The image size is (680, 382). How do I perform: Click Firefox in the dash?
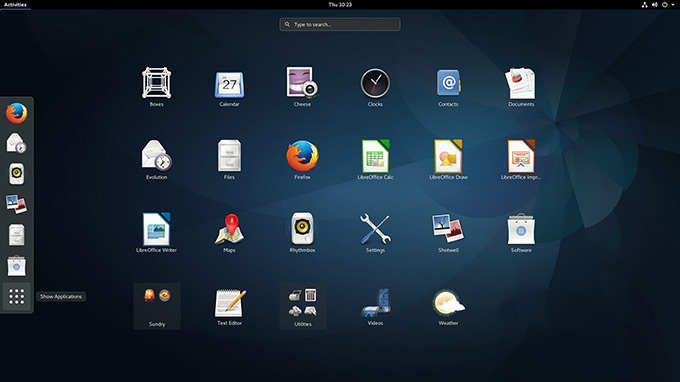coord(16,113)
